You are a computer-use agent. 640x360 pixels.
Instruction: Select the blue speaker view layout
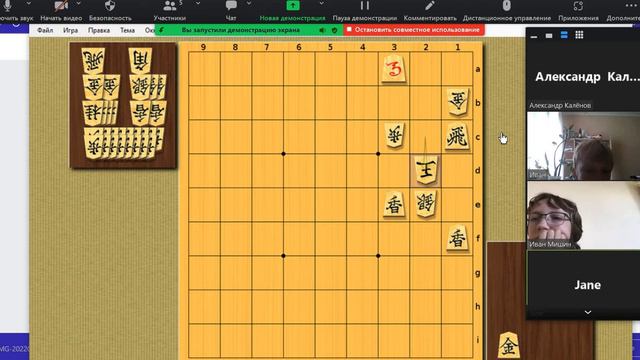coord(564,35)
